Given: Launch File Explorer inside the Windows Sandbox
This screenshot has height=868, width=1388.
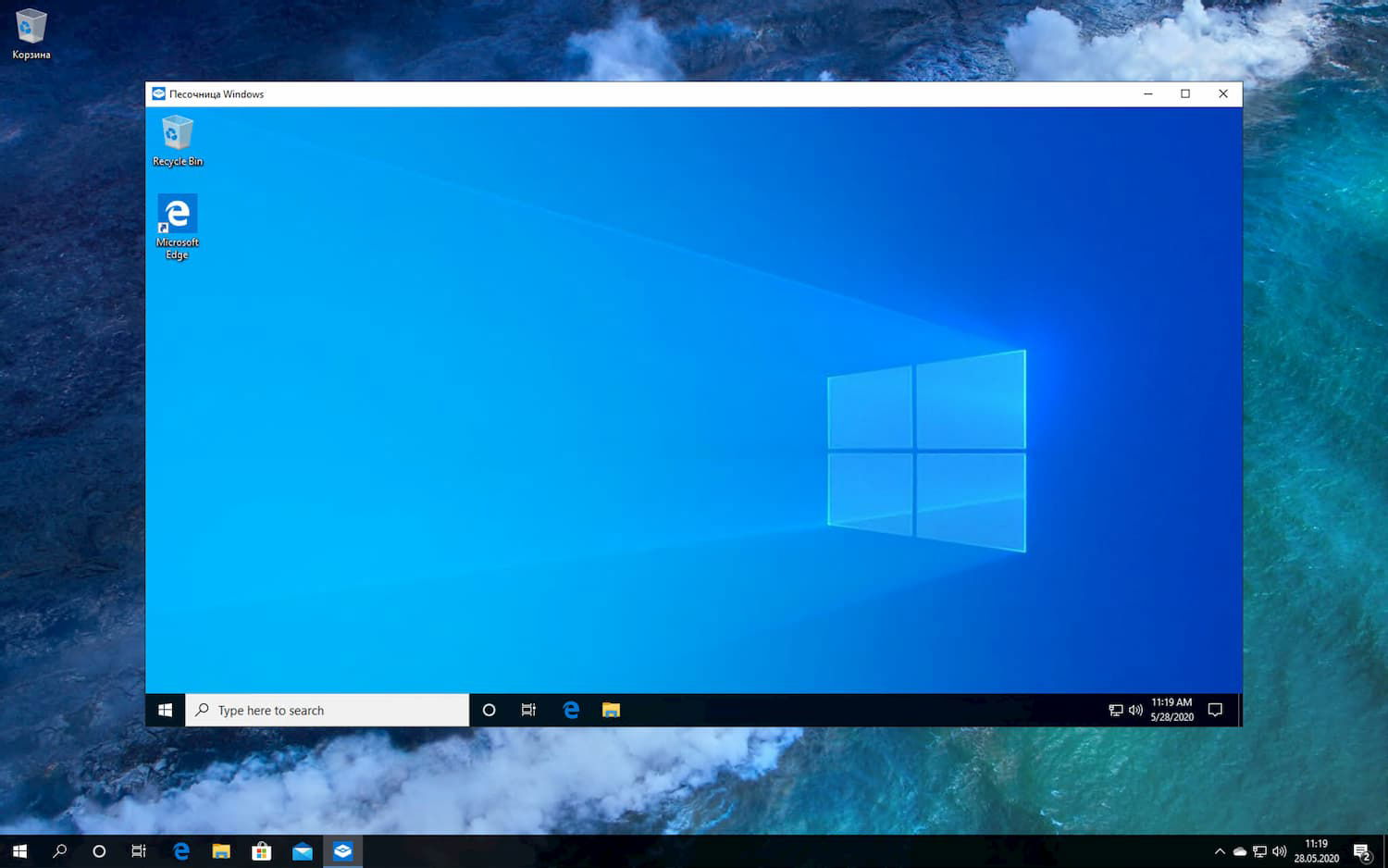Looking at the screenshot, I should coord(611,710).
